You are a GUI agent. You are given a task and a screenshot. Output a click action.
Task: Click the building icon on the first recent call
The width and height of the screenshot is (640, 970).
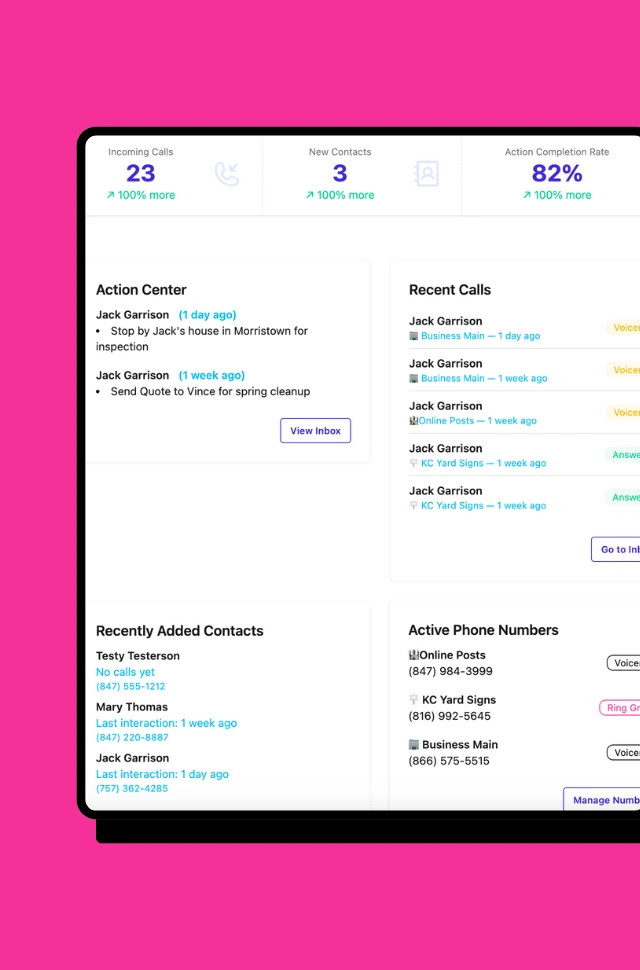(x=414, y=336)
